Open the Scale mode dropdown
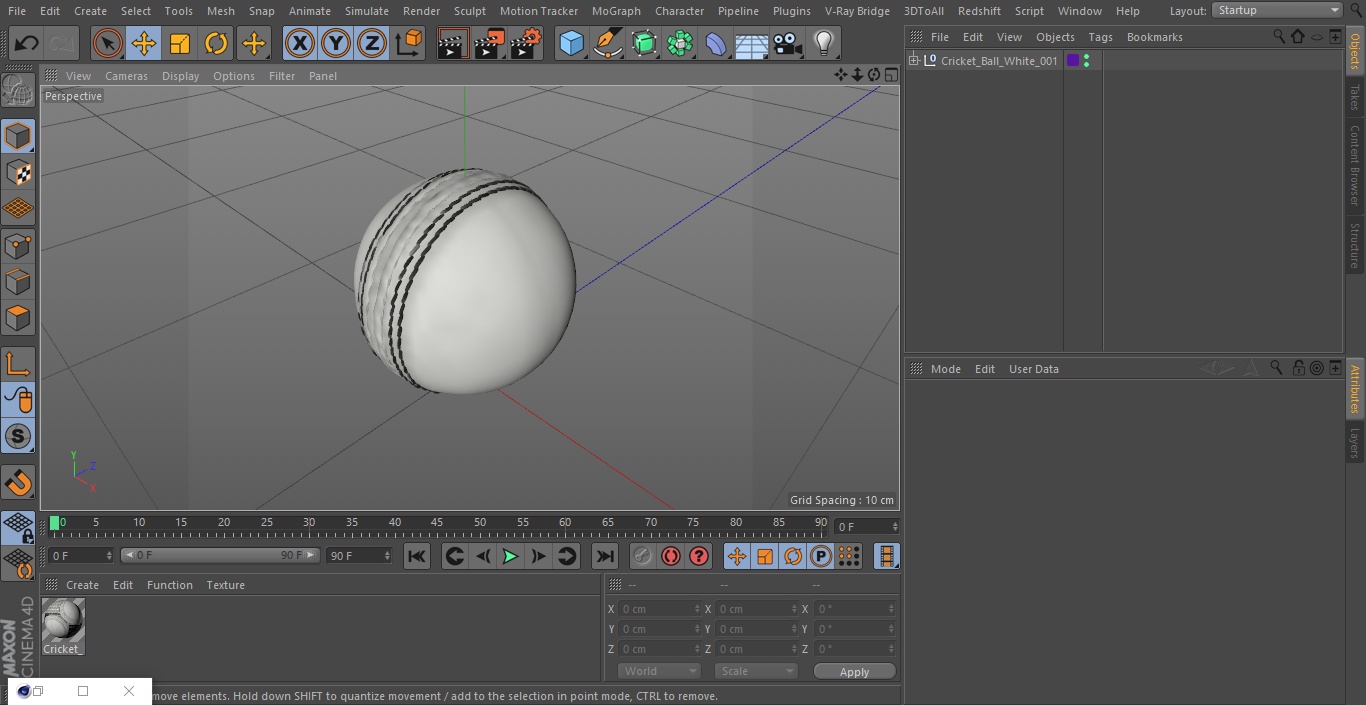1366x705 pixels. point(756,671)
